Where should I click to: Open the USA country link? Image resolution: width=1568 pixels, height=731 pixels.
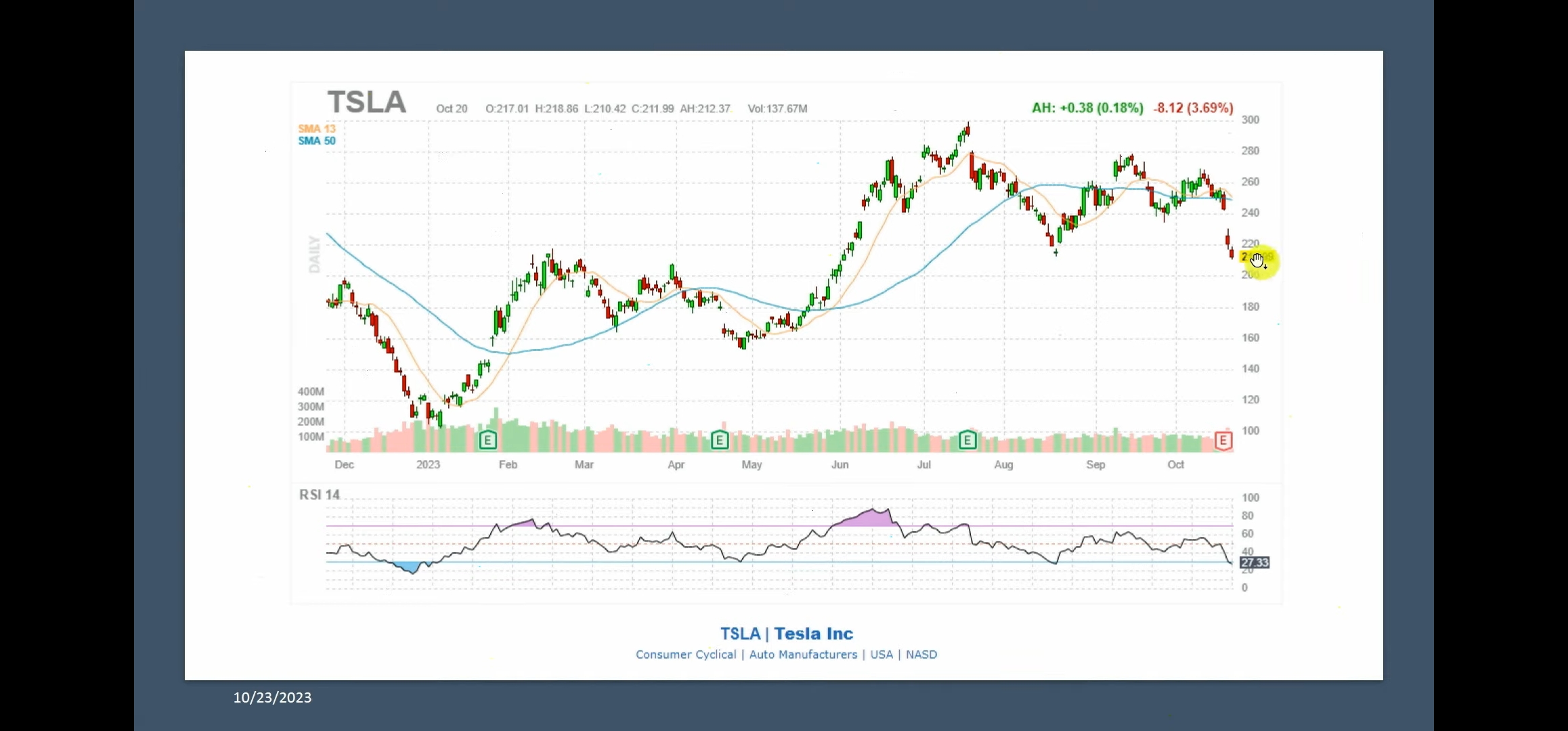(881, 655)
